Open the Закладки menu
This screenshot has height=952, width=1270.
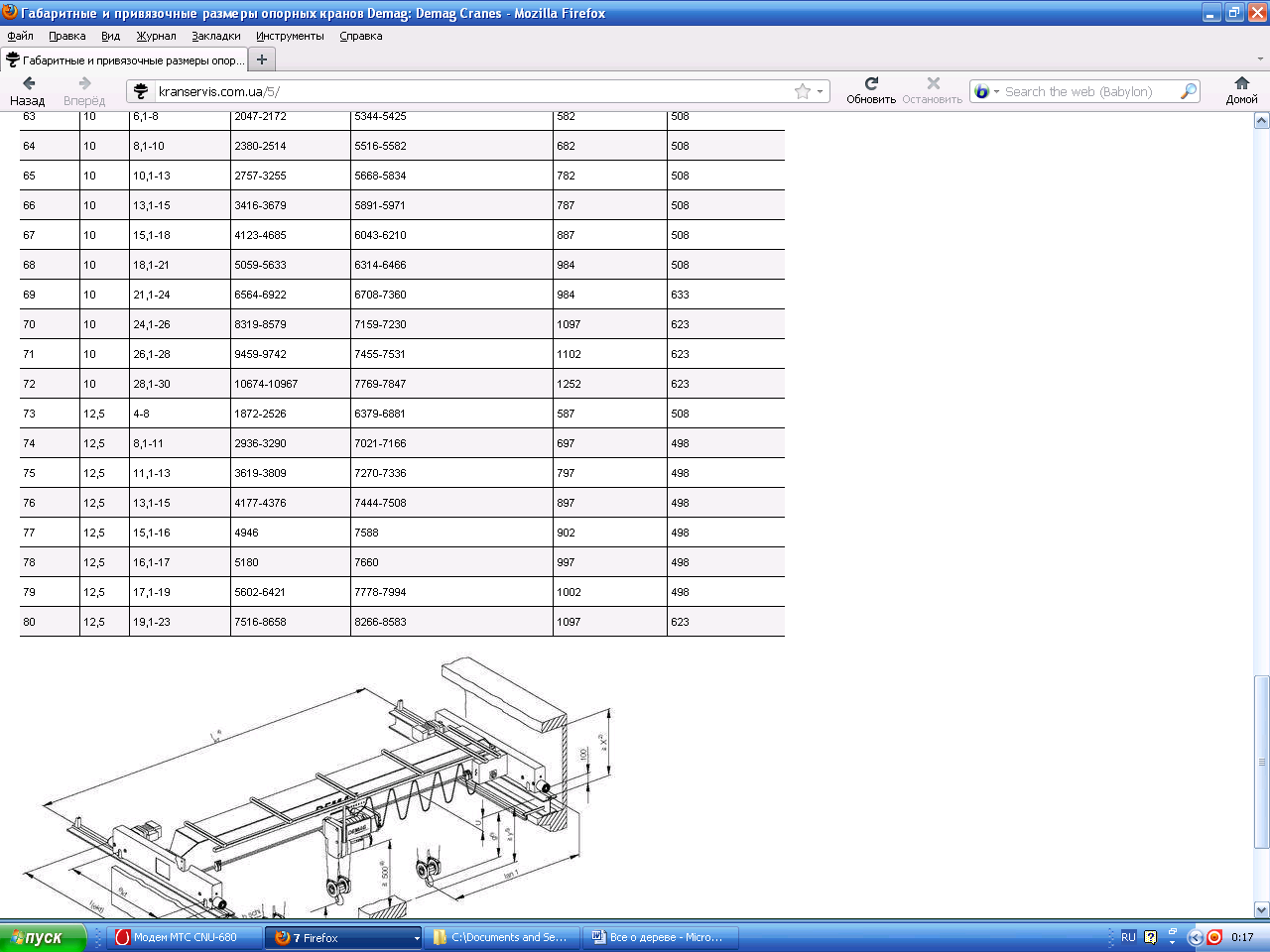pos(216,36)
